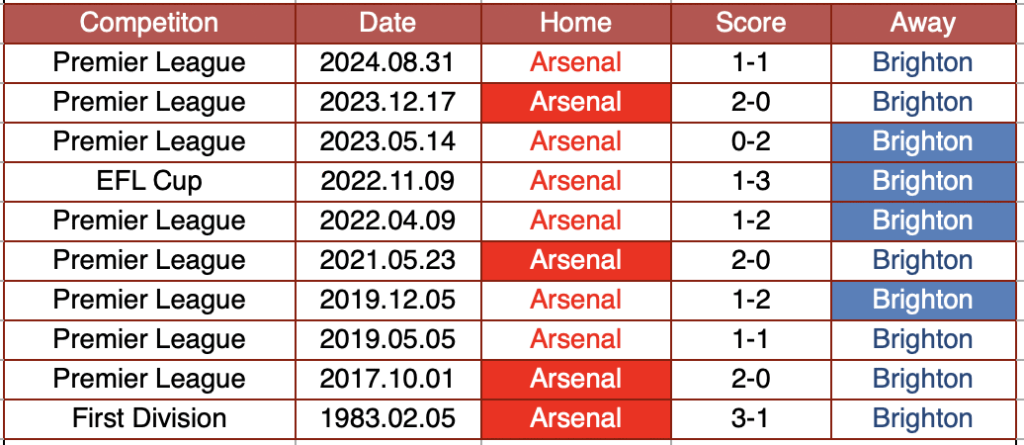The height and width of the screenshot is (445, 1024).
Task: Click the 1983.02.05 date cell
Action: [387, 418]
